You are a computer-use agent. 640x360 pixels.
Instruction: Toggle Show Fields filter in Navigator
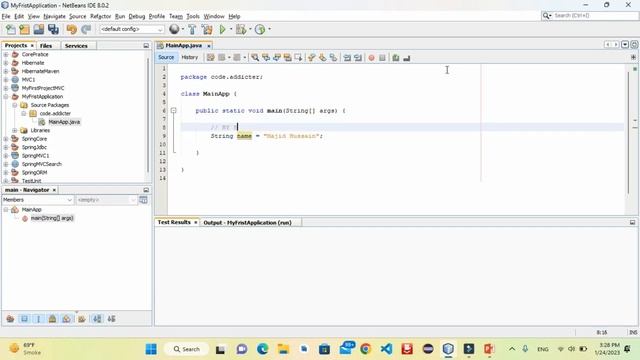click(x=24, y=319)
